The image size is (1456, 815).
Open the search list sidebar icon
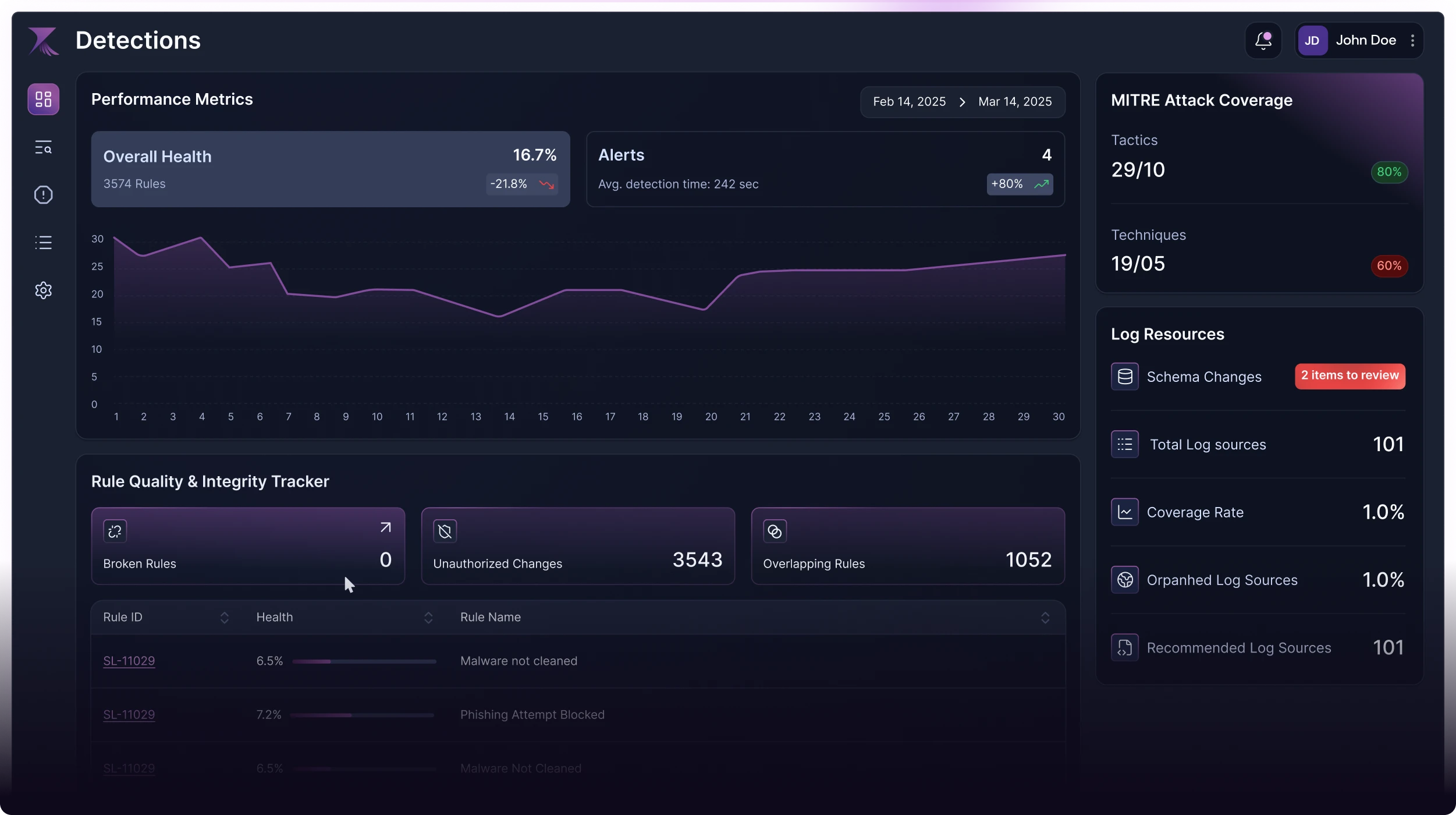click(x=43, y=147)
